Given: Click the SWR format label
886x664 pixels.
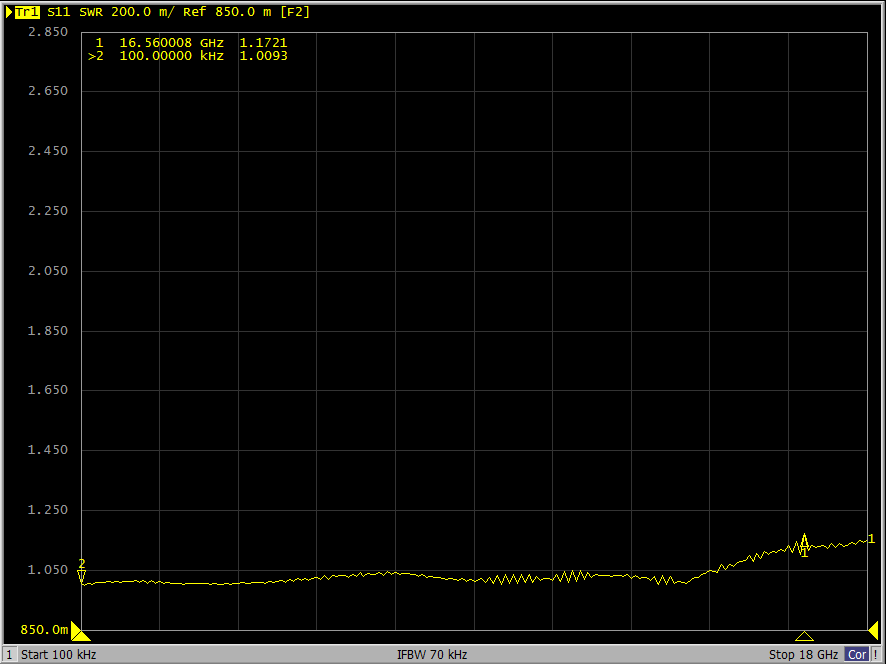Looking at the screenshot, I should (x=91, y=12).
